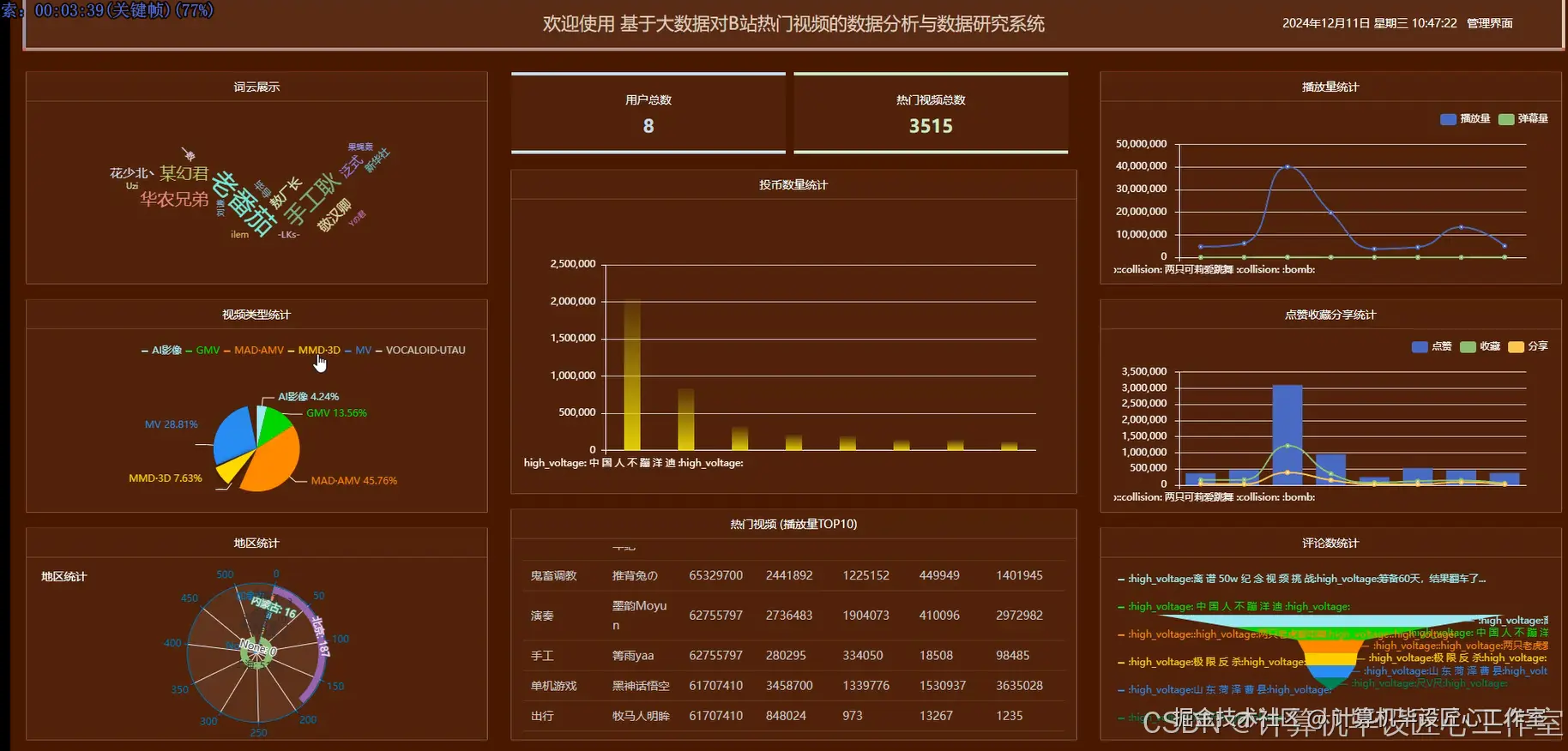
Task: Click the 热门视频 (播放量TOP10) panel title
Action: [793, 524]
